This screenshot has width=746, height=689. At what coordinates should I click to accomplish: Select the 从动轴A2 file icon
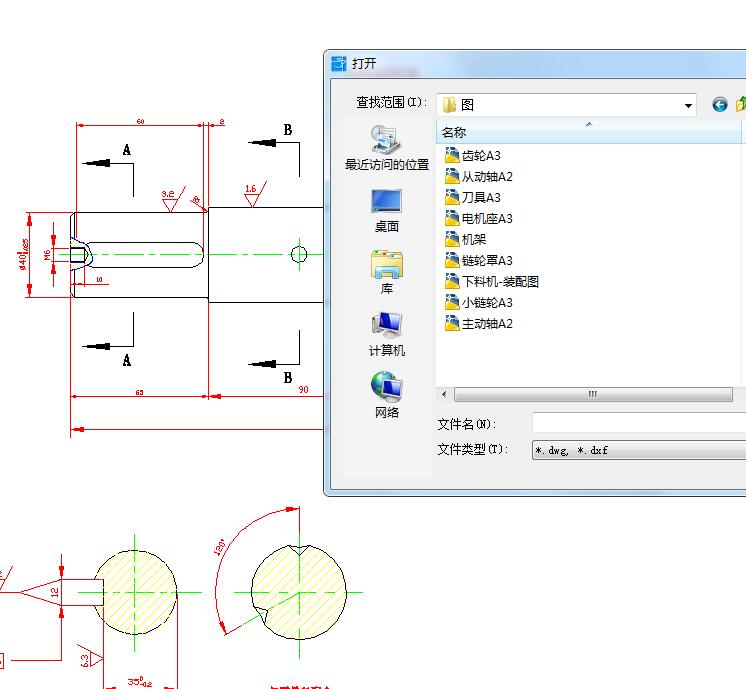click(452, 177)
